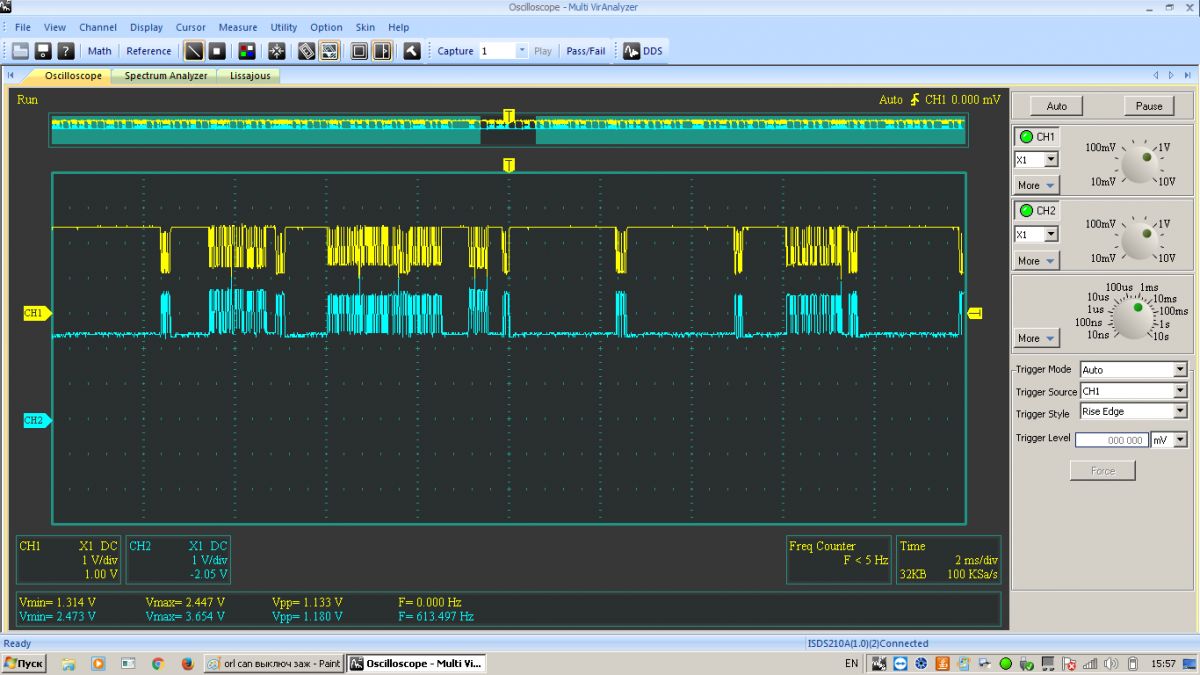Adjust the CH1 voltage knob

(1138, 164)
